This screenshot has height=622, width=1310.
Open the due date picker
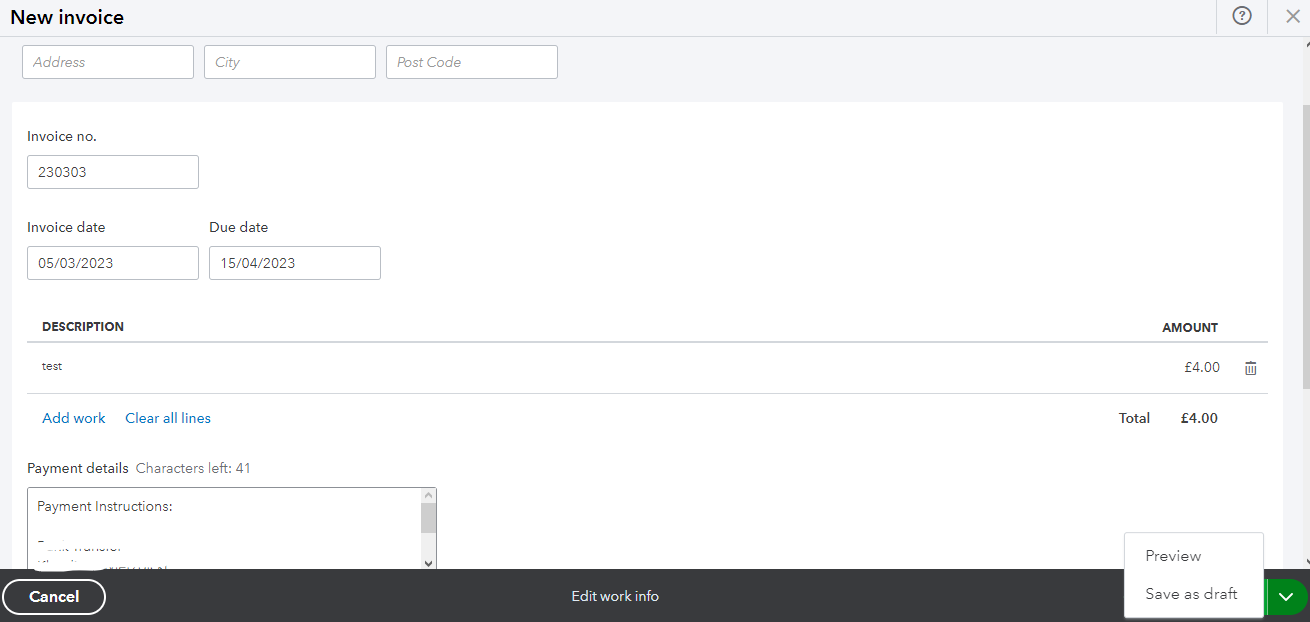(294, 262)
